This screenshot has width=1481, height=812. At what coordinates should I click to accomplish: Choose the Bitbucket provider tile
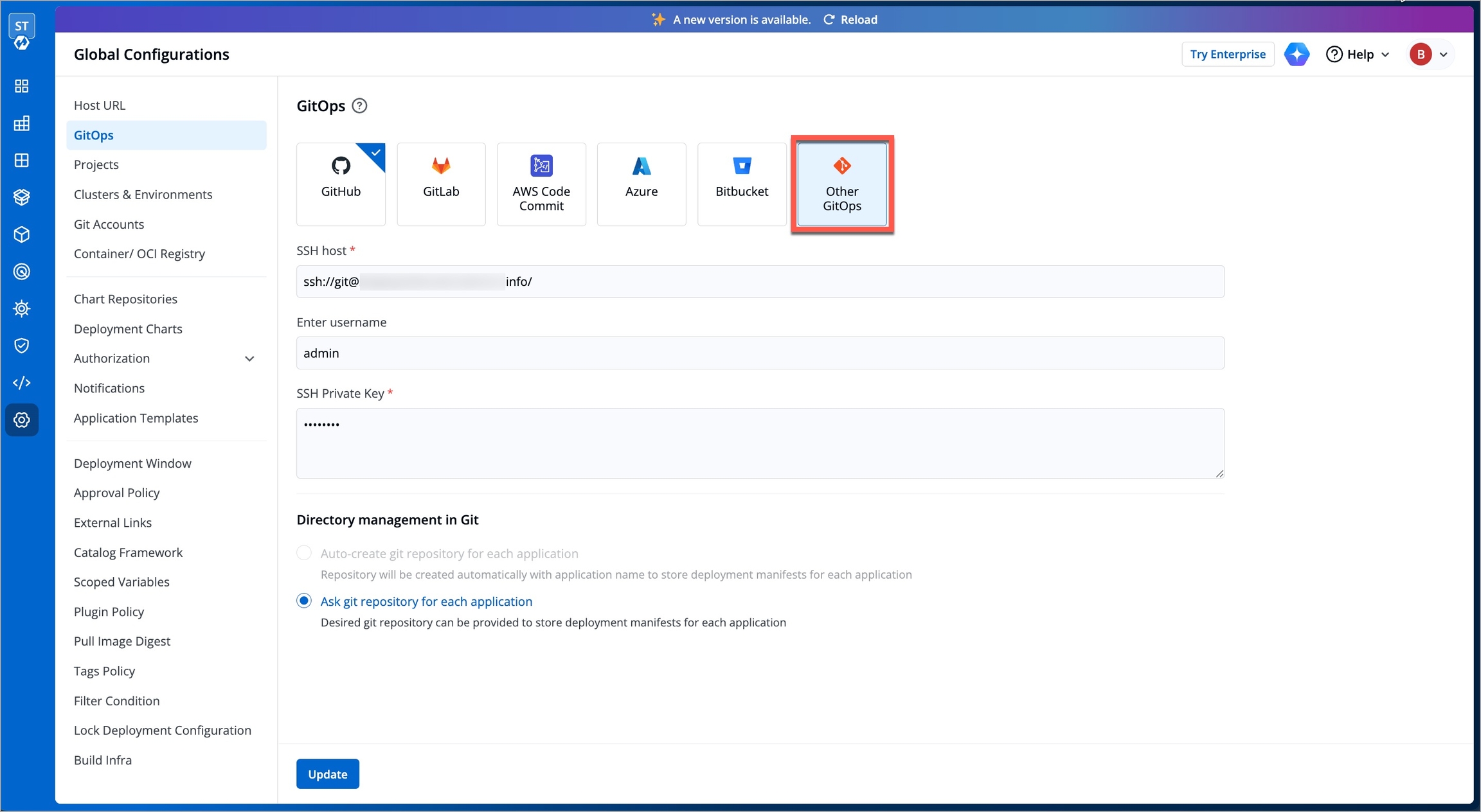[741, 184]
